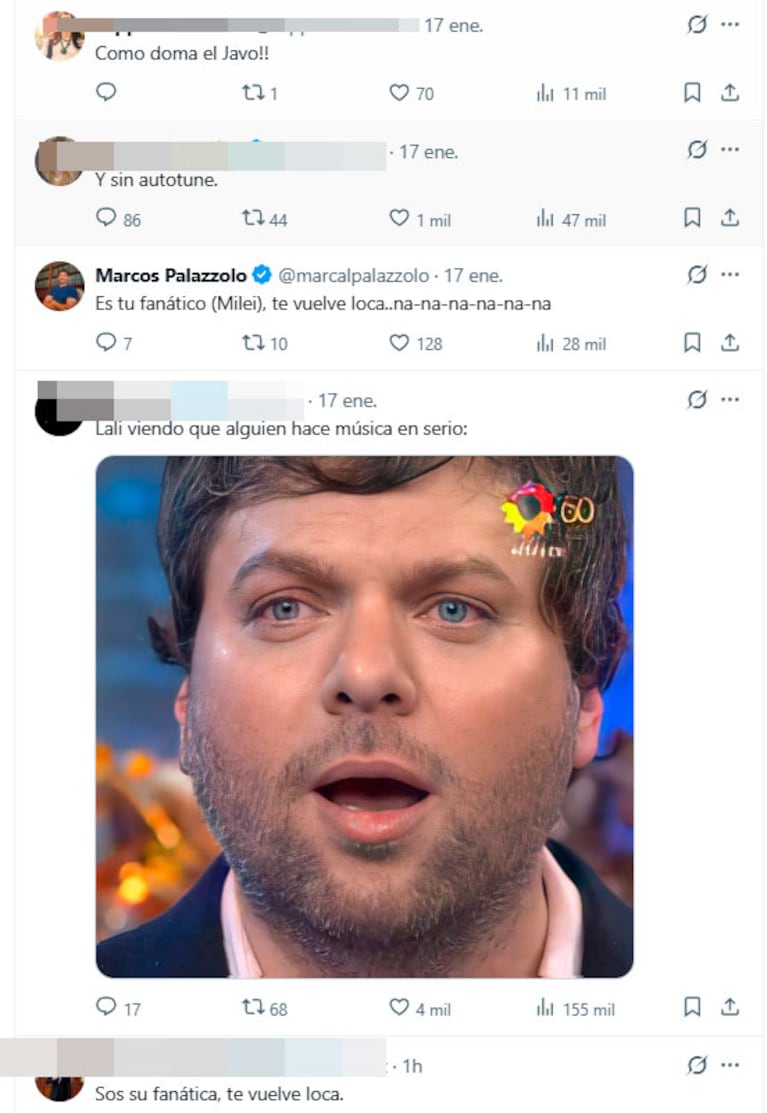
Task: Bookmark the 'Como doma el Javo!!' tweet
Action: click(x=692, y=92)
